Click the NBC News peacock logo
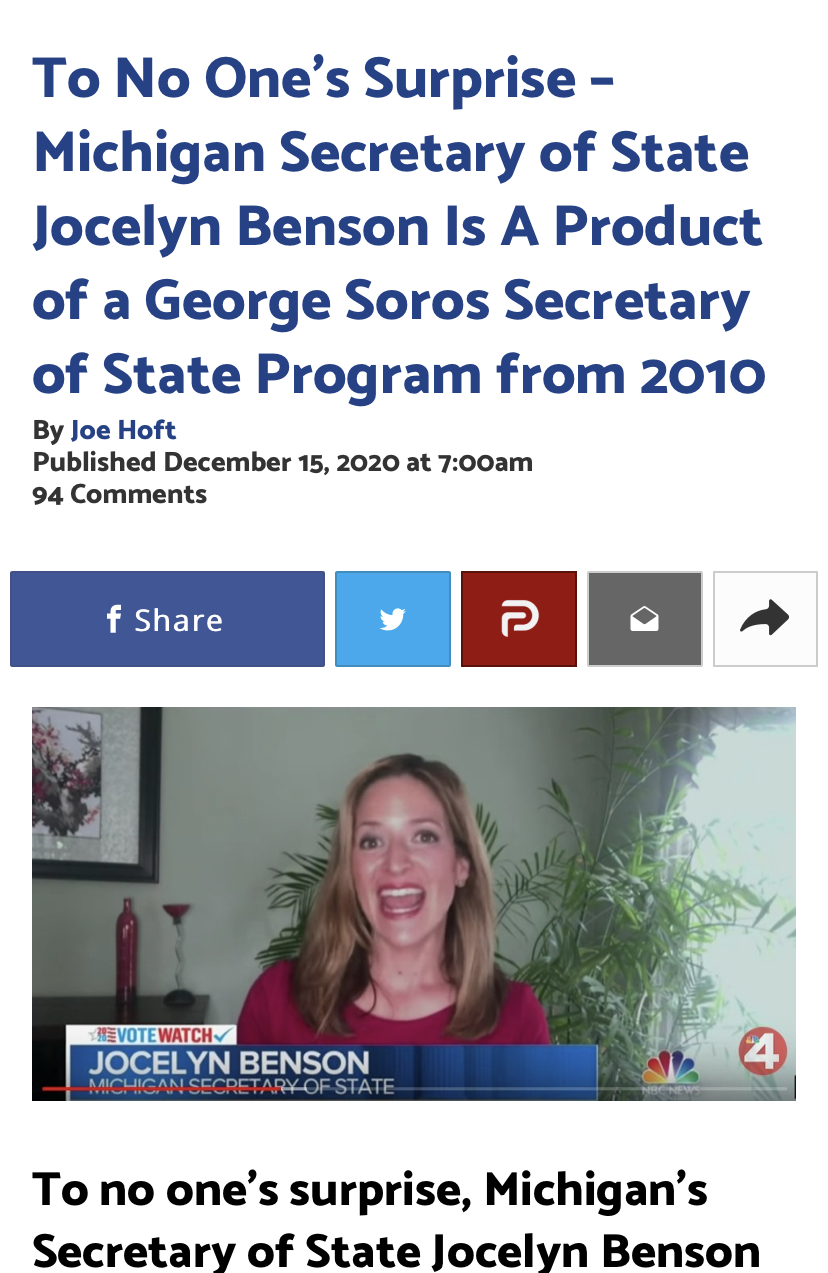Screen dimensions: 828x1273 (x=671, y=1071)
